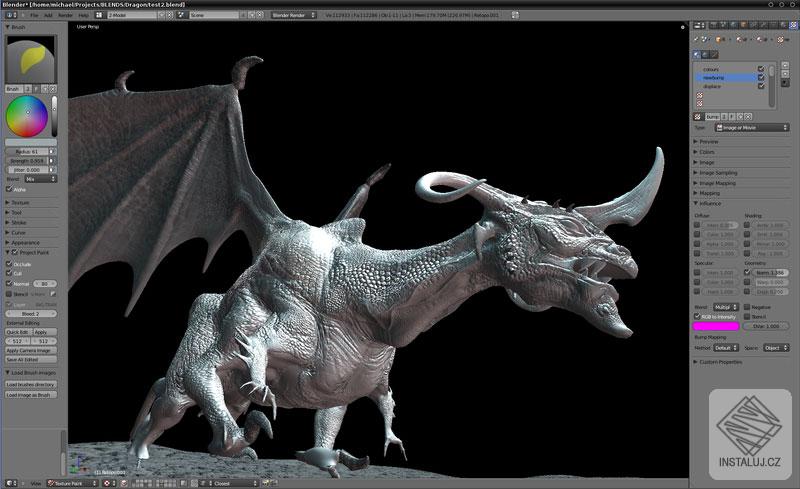This screenshot has width=800, height=489.
Task: Click the 3D view editor type icon
Action: (x=10, y=483)
